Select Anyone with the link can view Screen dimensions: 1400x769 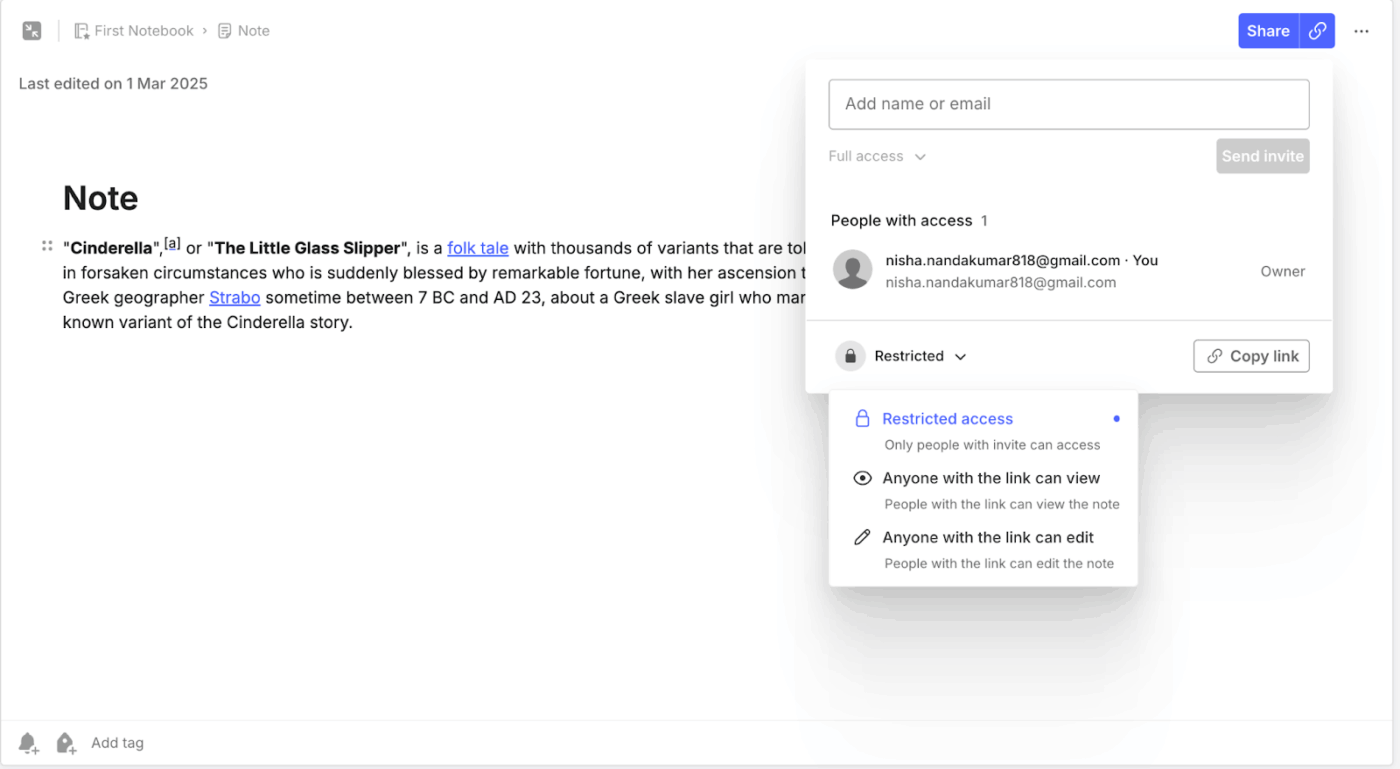[x=990, y=478]
